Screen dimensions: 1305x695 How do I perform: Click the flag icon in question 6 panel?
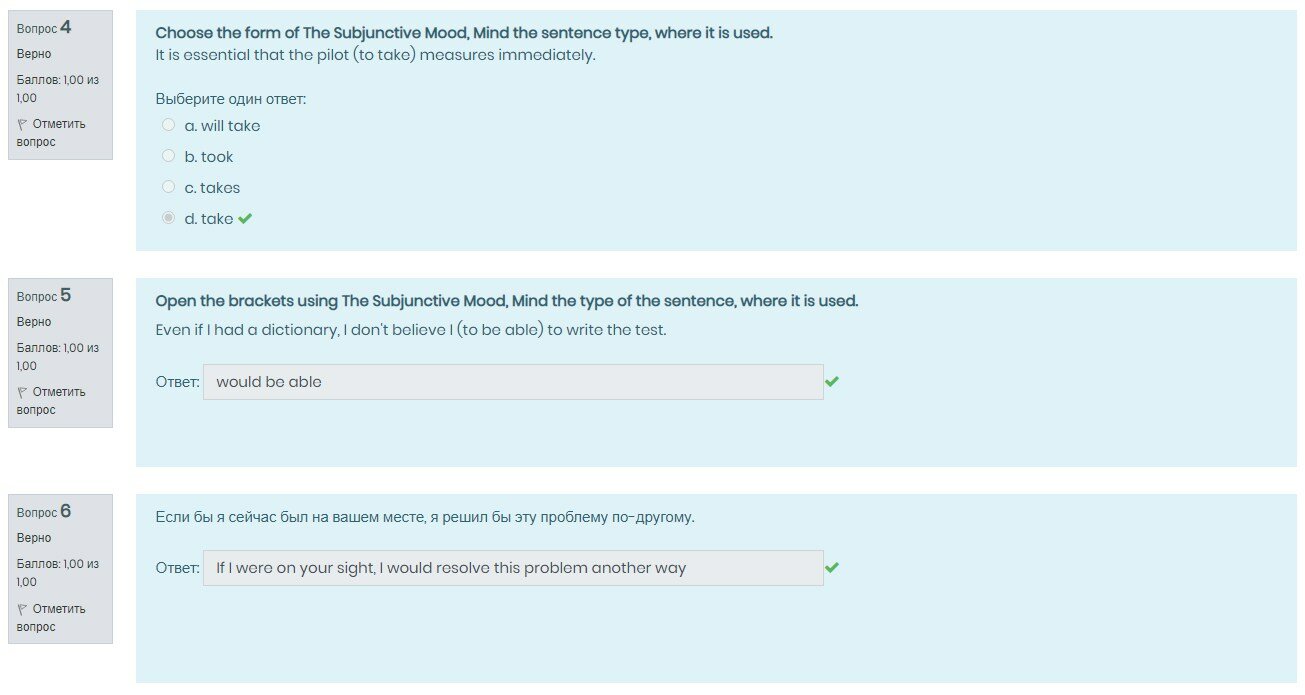coord(22,609)
